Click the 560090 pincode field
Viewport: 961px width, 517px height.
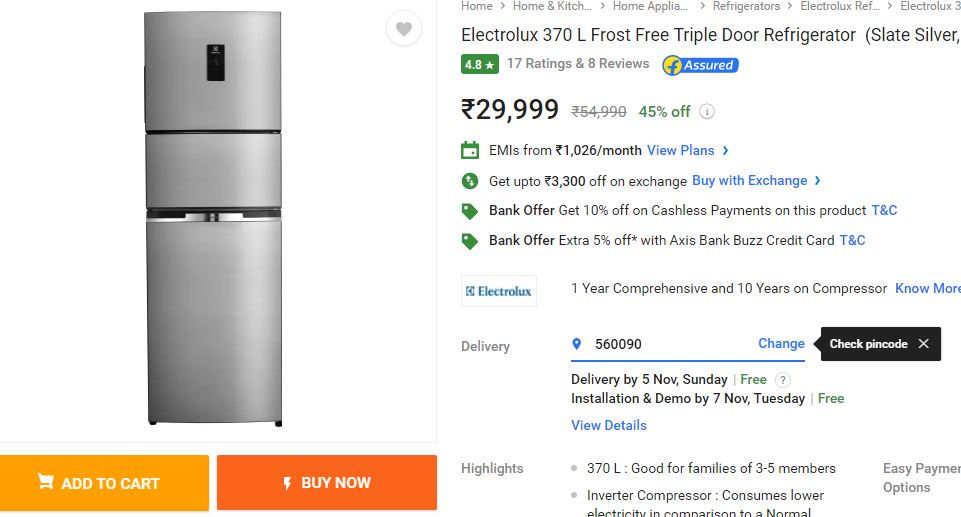tap(660, 344)
